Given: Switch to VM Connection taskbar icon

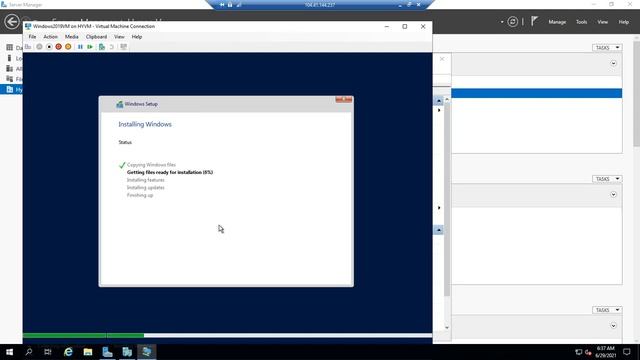Looking at the screenshot, I should [x=147, y=352].
